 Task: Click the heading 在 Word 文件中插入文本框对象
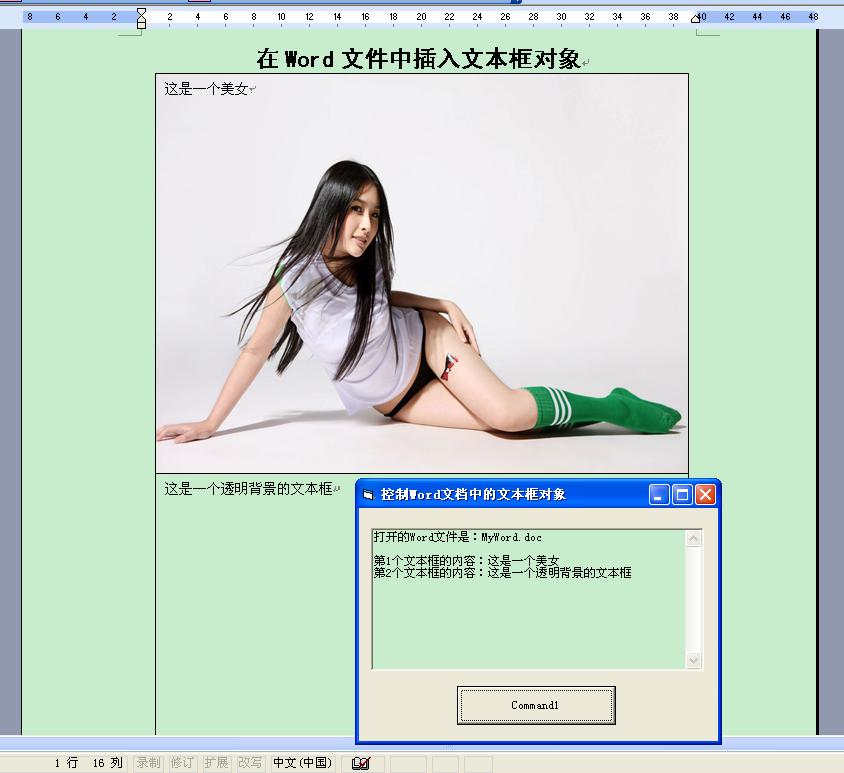418,59
